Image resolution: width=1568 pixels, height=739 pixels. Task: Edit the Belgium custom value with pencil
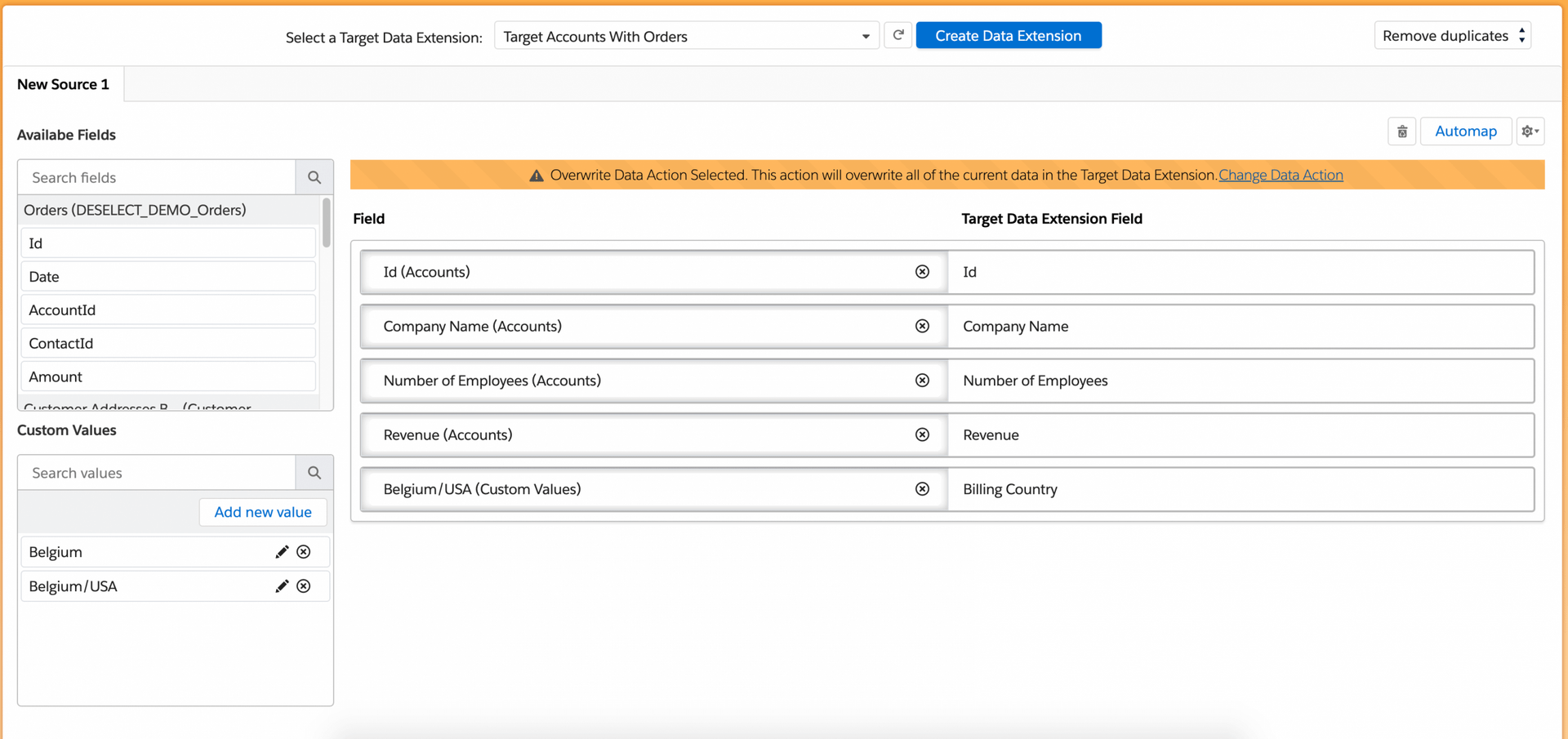pyautogui.click(x=282, y=552)
